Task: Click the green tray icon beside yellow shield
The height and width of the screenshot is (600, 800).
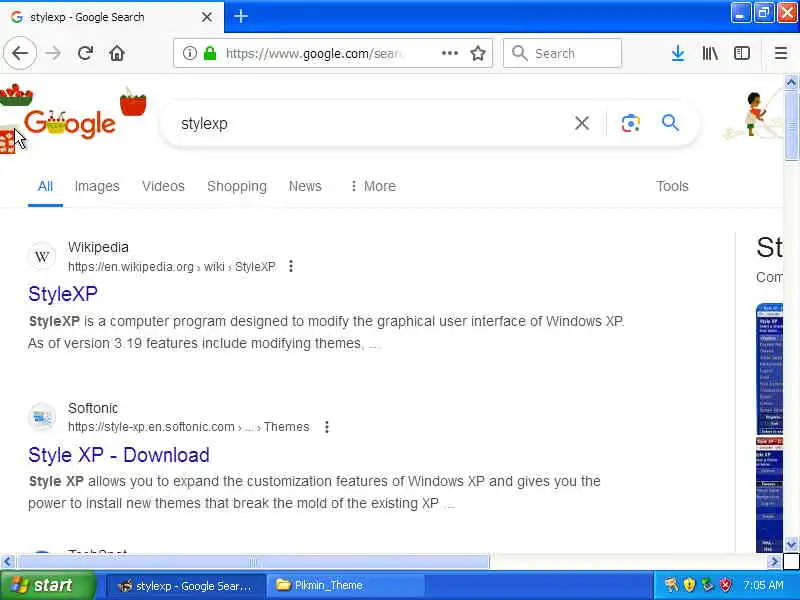Action: click(x=707, y=585)
